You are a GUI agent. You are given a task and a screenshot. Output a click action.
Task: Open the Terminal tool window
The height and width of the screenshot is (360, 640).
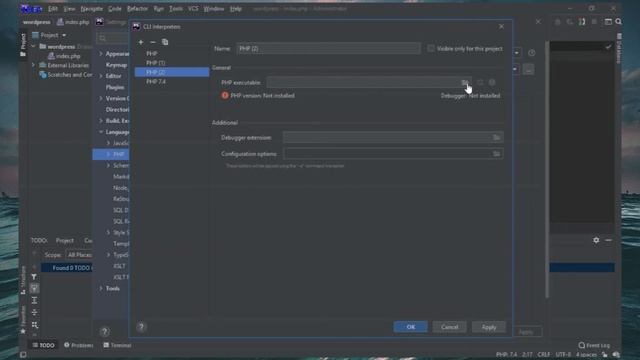point(117,345)
